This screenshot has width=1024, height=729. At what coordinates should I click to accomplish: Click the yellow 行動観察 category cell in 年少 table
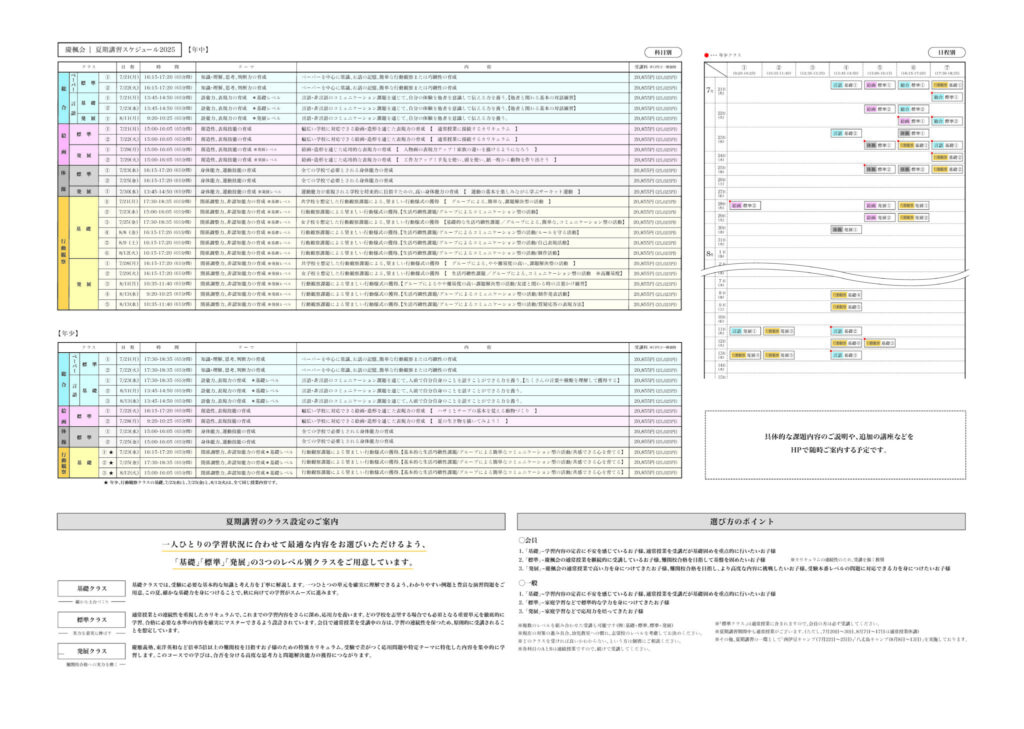63,462
